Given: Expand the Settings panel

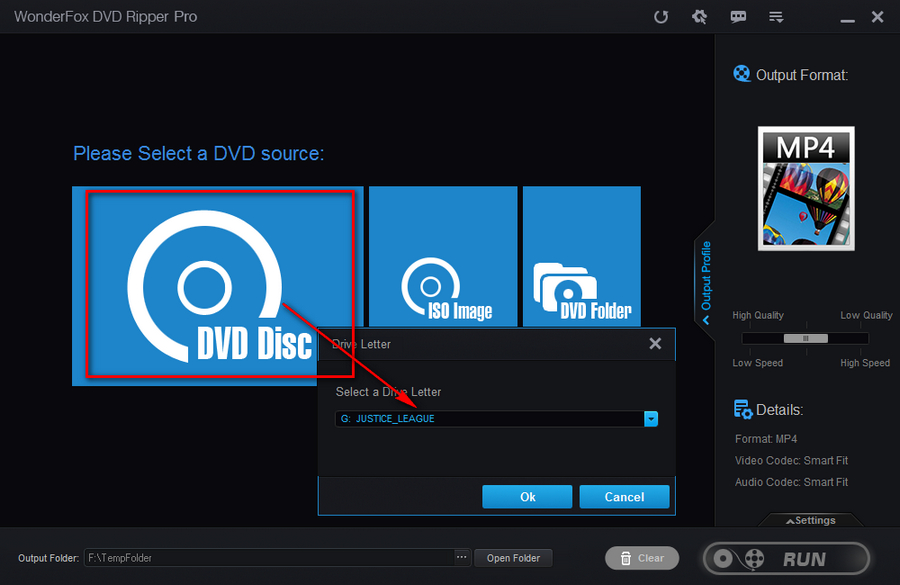Looking at the screenshot, I should coord(810,520).
